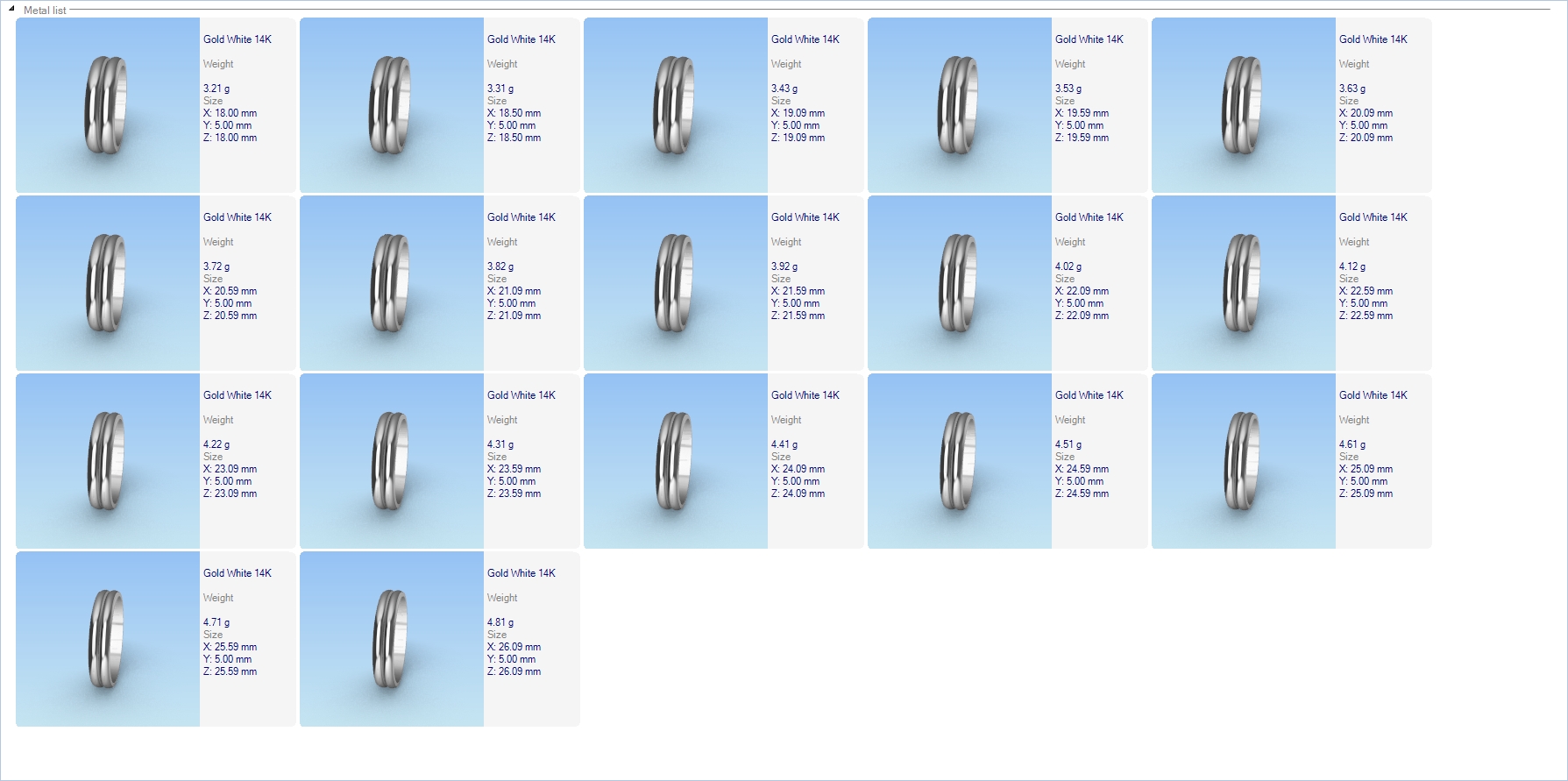Viewport: 1568px width, 781px height.
Task: Select the 3.72 g ring thumbnail
Action: point(108,283)
